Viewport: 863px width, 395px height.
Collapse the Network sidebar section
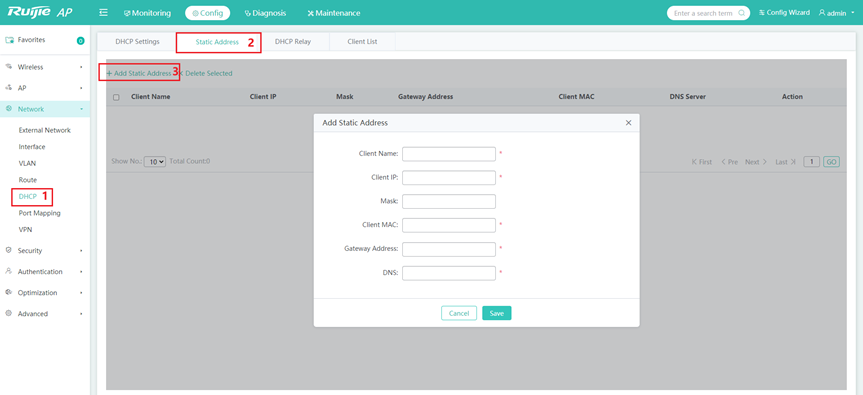tap(44, 109)
